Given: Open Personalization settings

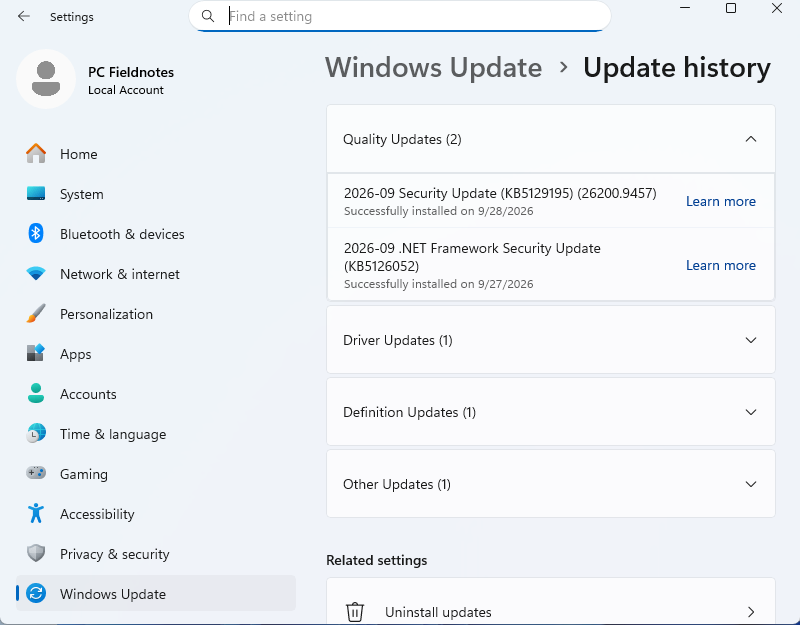Looking at the screenshot, I should pyautogui.click(x=156, y=314).
